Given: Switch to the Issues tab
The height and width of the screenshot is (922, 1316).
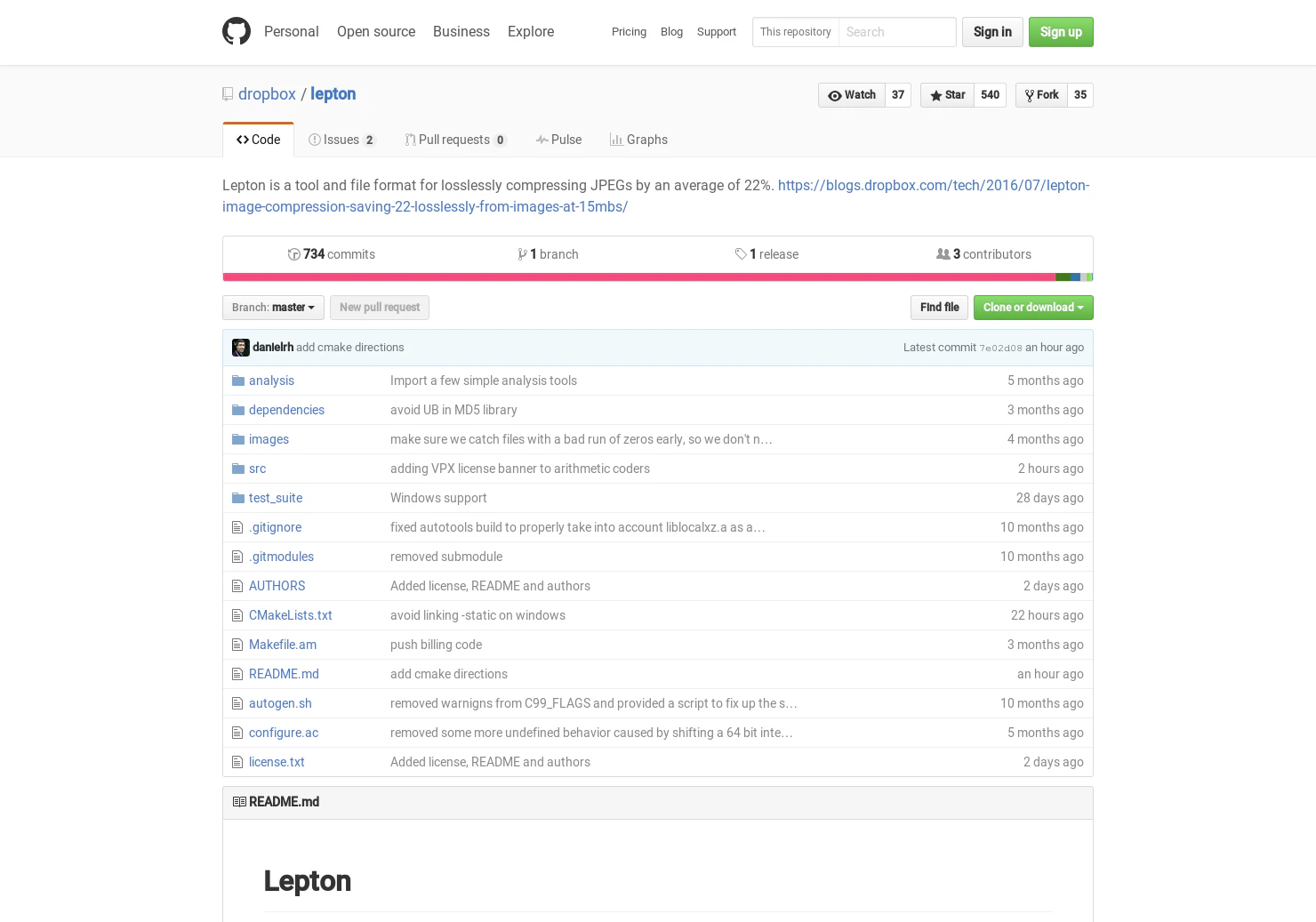Looking at the screenshot, I should point(341,140).
